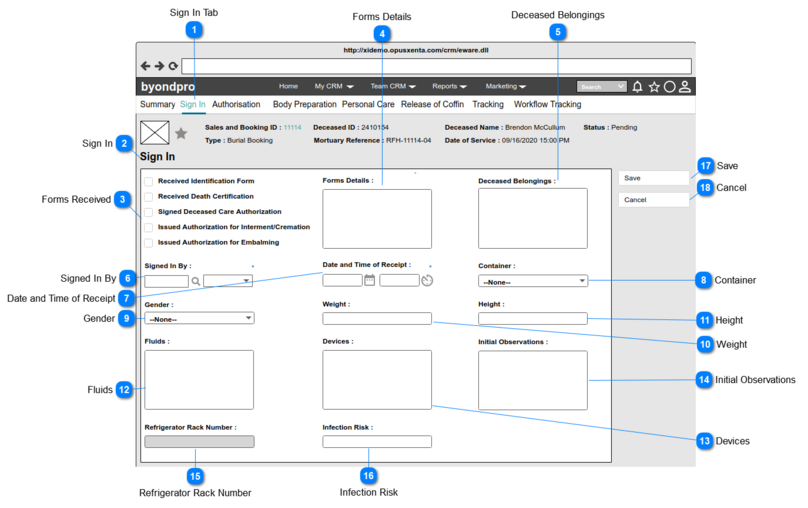Viewport: 808px width, 508px height.
Task: Click the receipt date input field
Action: 342,280
